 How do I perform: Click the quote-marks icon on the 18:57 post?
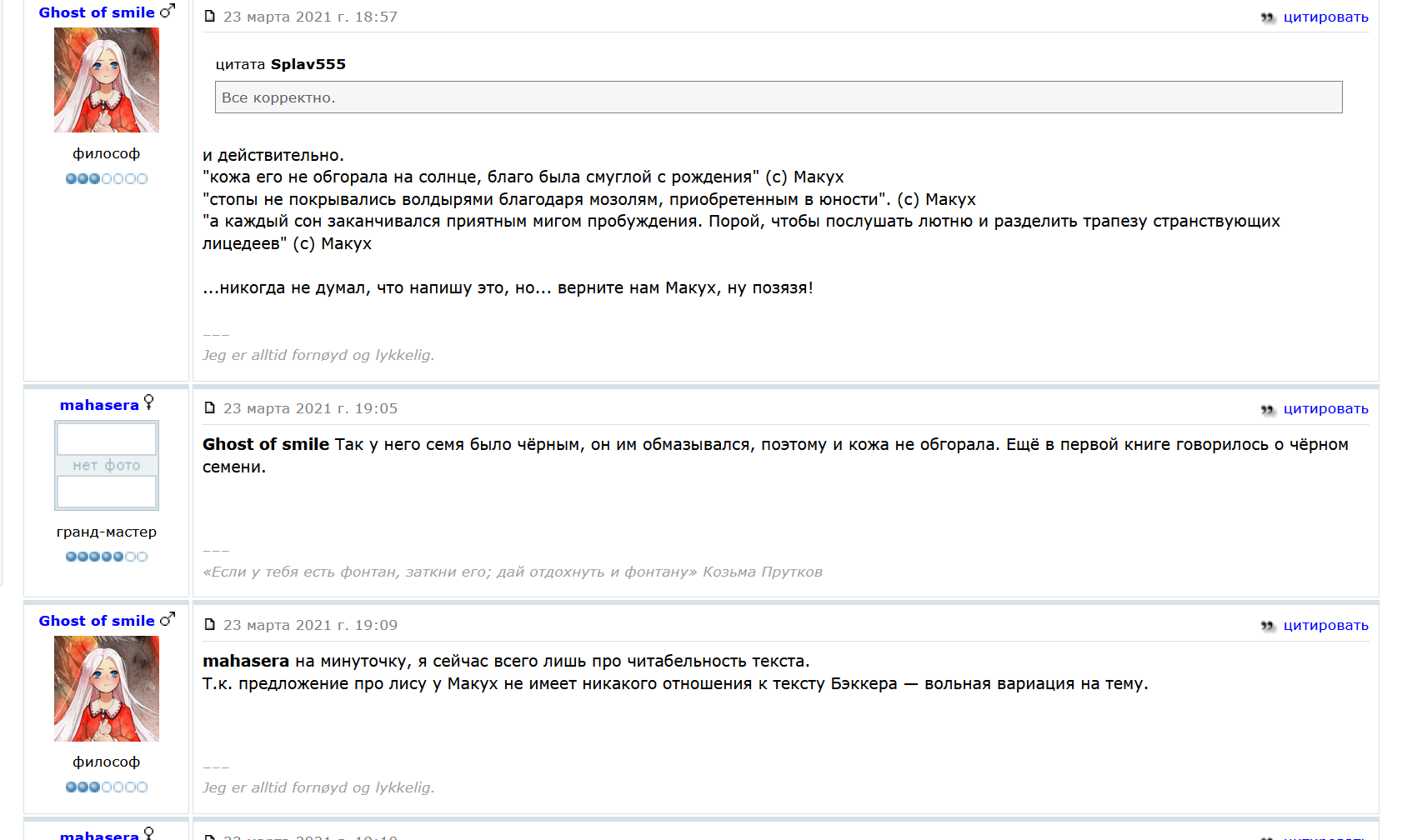pyautogui.click(x=1268, y=17)
